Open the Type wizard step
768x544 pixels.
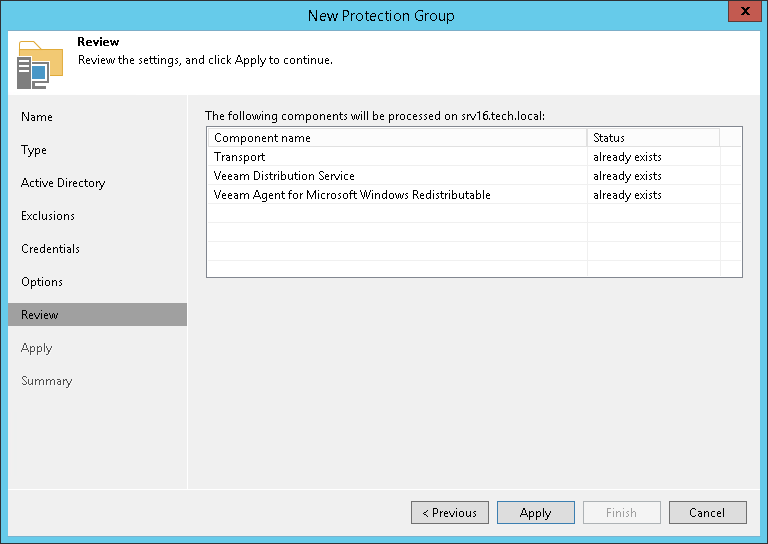pos(34,150)
